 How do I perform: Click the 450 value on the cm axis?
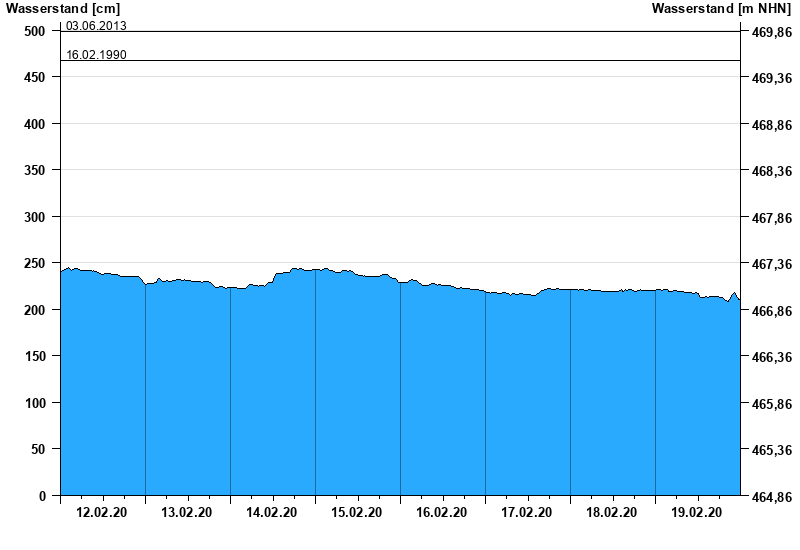pyautogui.click(x=35, y=77)
